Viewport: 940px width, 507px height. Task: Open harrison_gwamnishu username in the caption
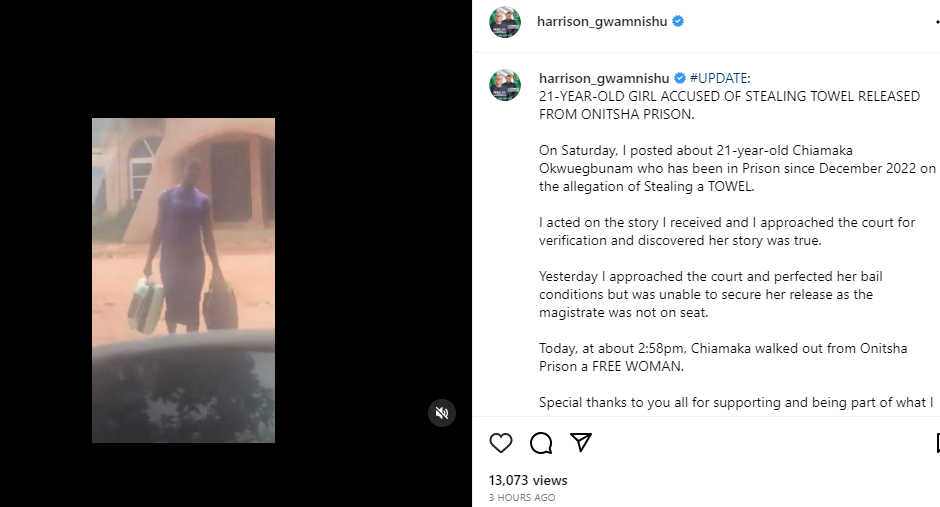(x=604, y=79)
